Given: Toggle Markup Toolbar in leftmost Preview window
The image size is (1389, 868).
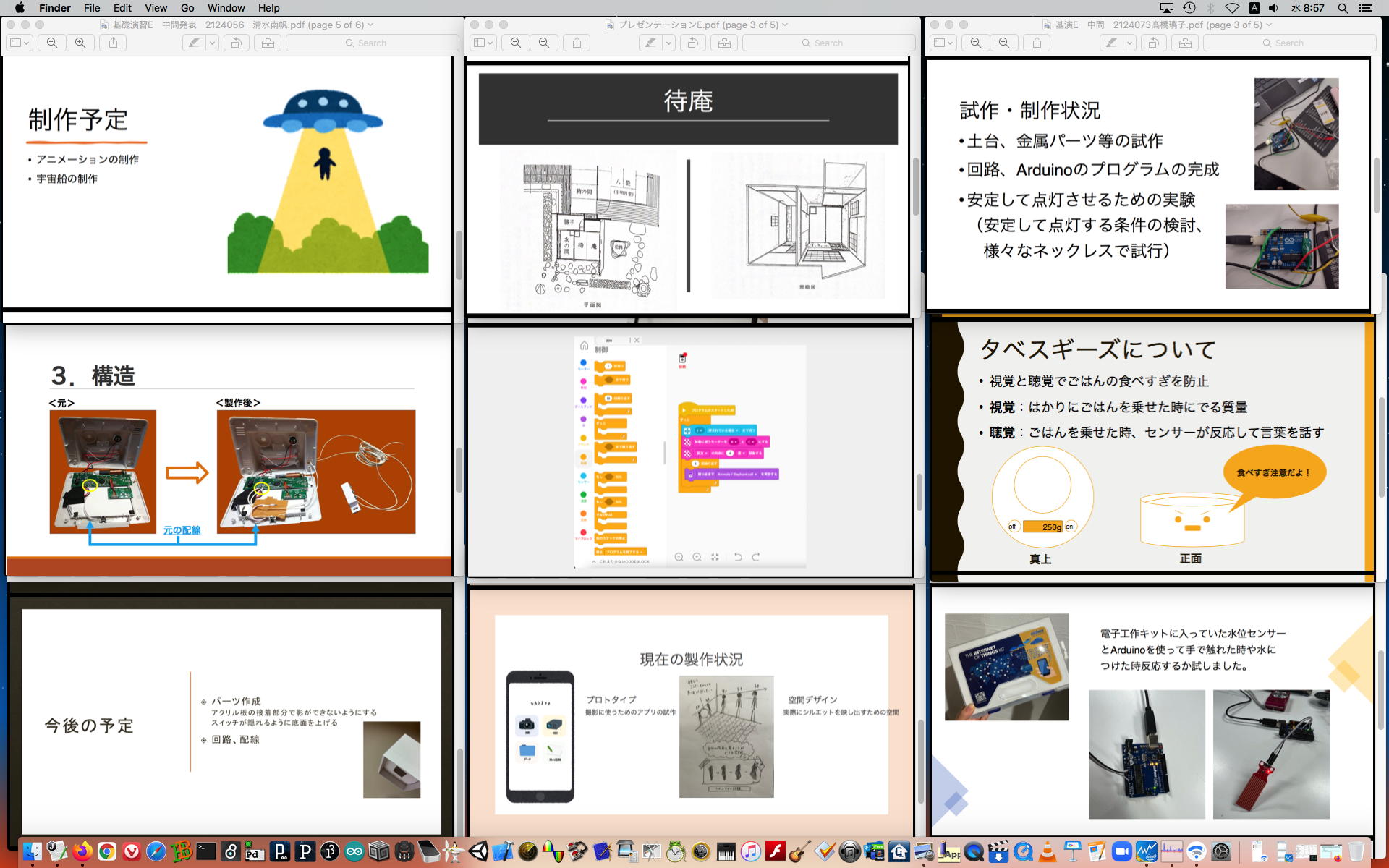Looking at the screenshot, I should pos(268,43).
